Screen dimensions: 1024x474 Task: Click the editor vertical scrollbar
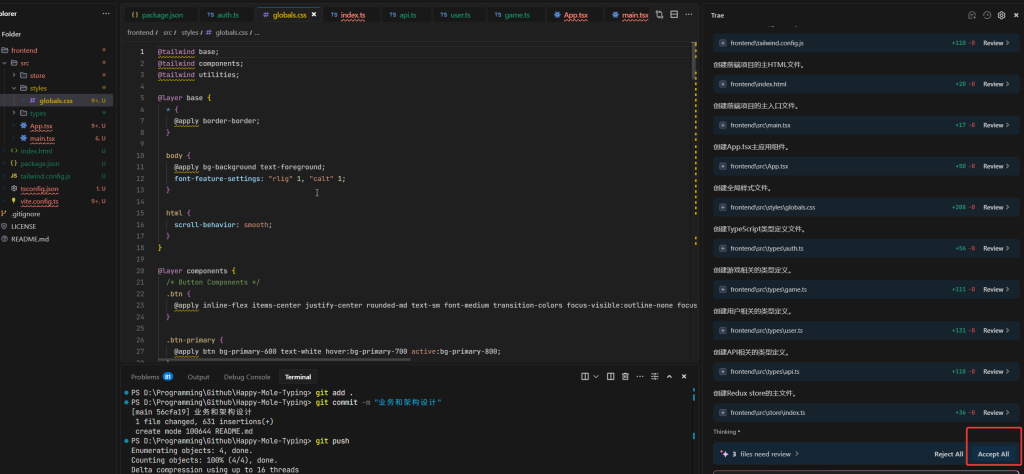(695, 62)
